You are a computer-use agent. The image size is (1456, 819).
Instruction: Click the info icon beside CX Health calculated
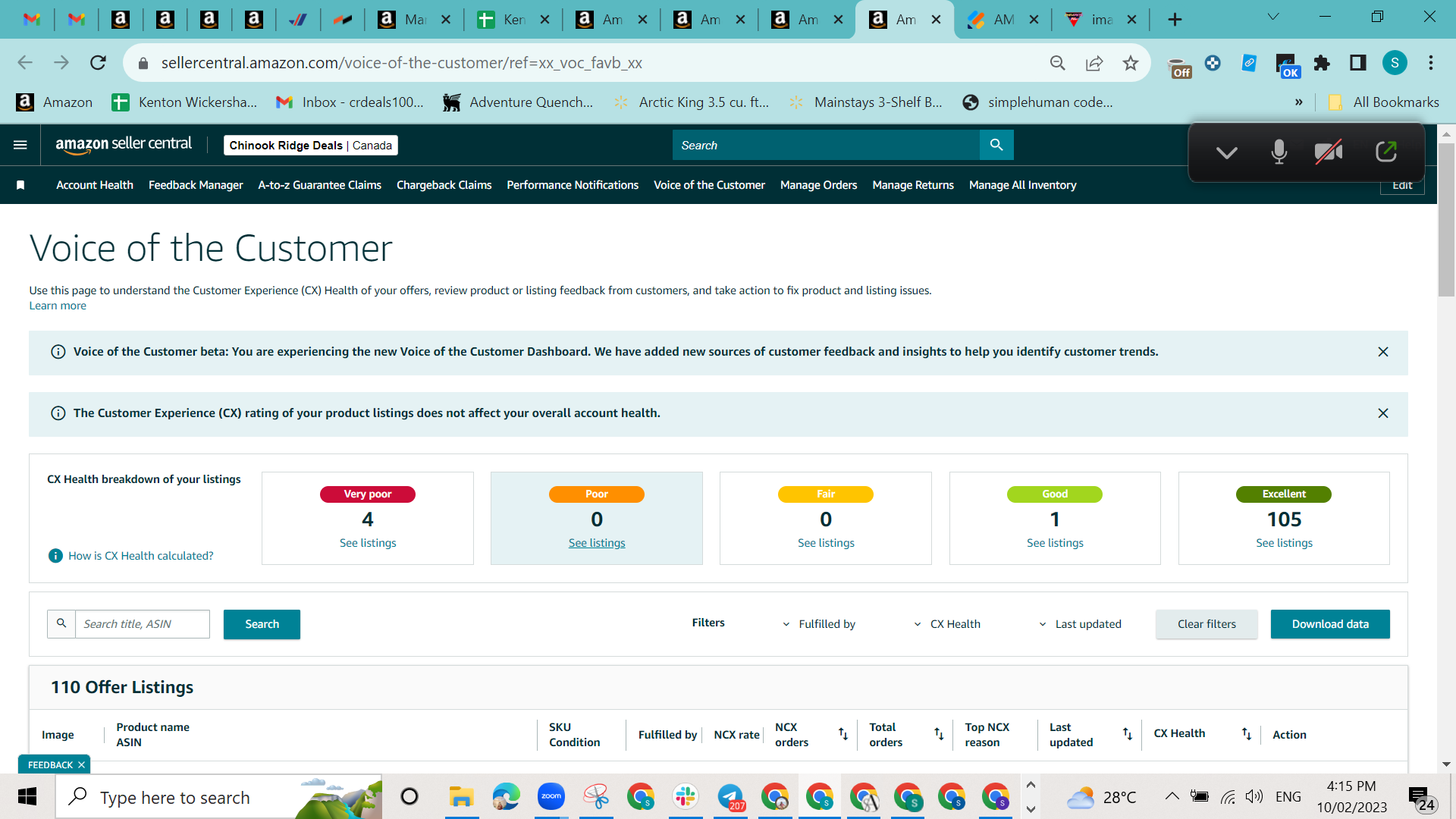[x=55, y=556]
